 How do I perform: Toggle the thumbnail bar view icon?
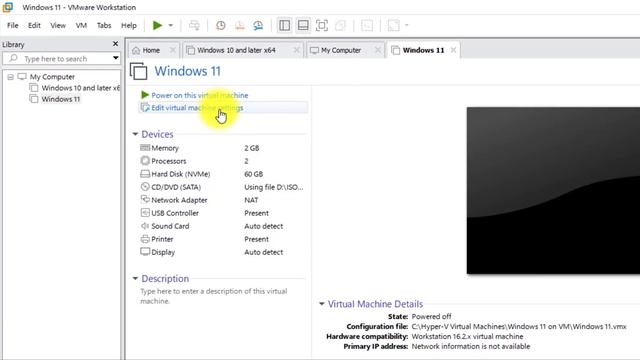click(x=303, y=25)
